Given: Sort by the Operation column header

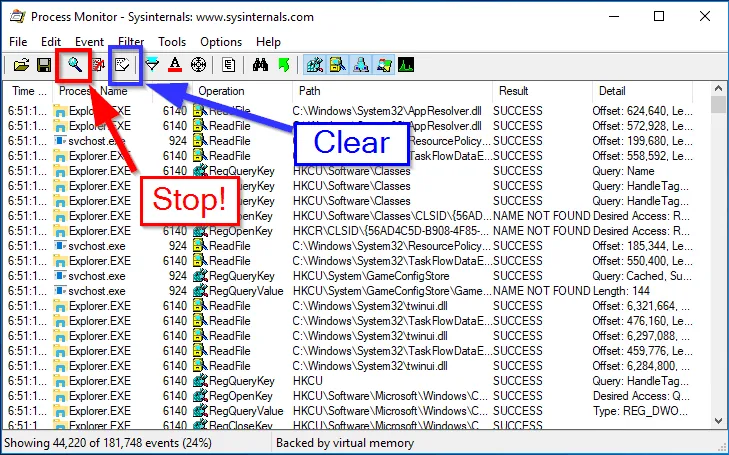Looking at the screenshot, I should click(x=221, y=91).
